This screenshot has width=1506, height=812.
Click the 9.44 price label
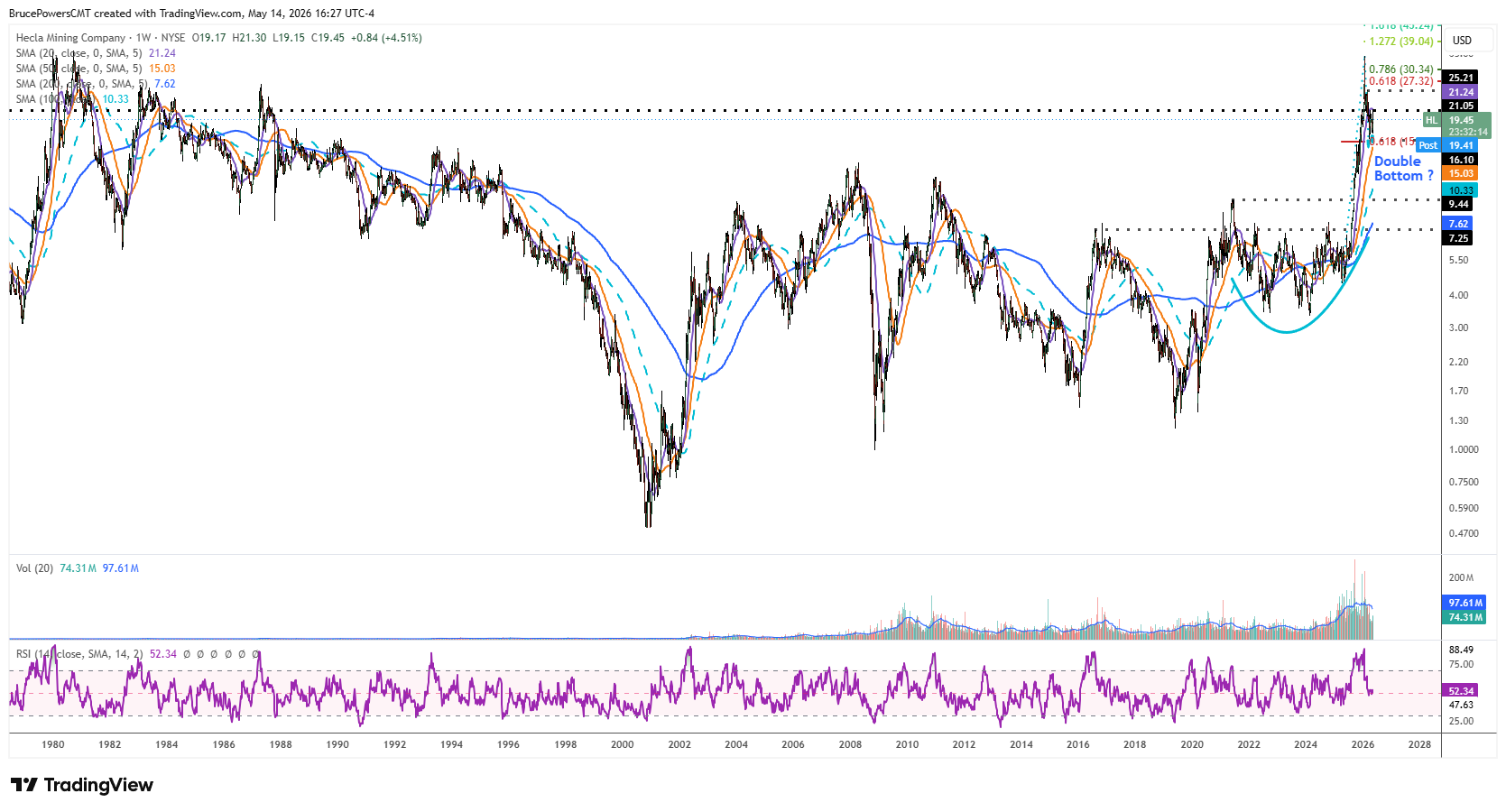pos(1458,204)
